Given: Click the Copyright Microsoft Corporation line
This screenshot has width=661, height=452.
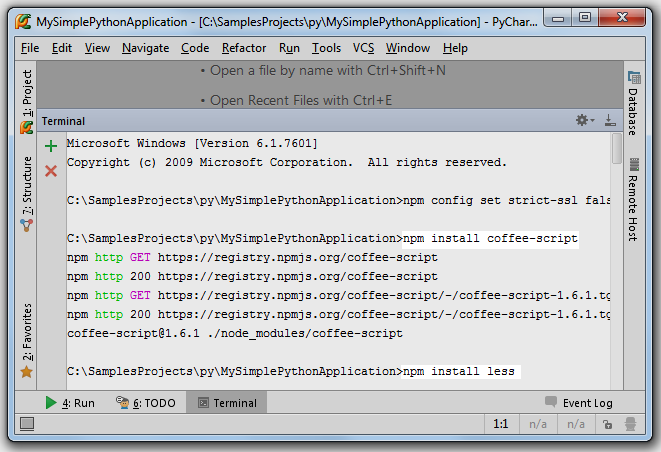Looking at the screenshot, I should [287, 162].
